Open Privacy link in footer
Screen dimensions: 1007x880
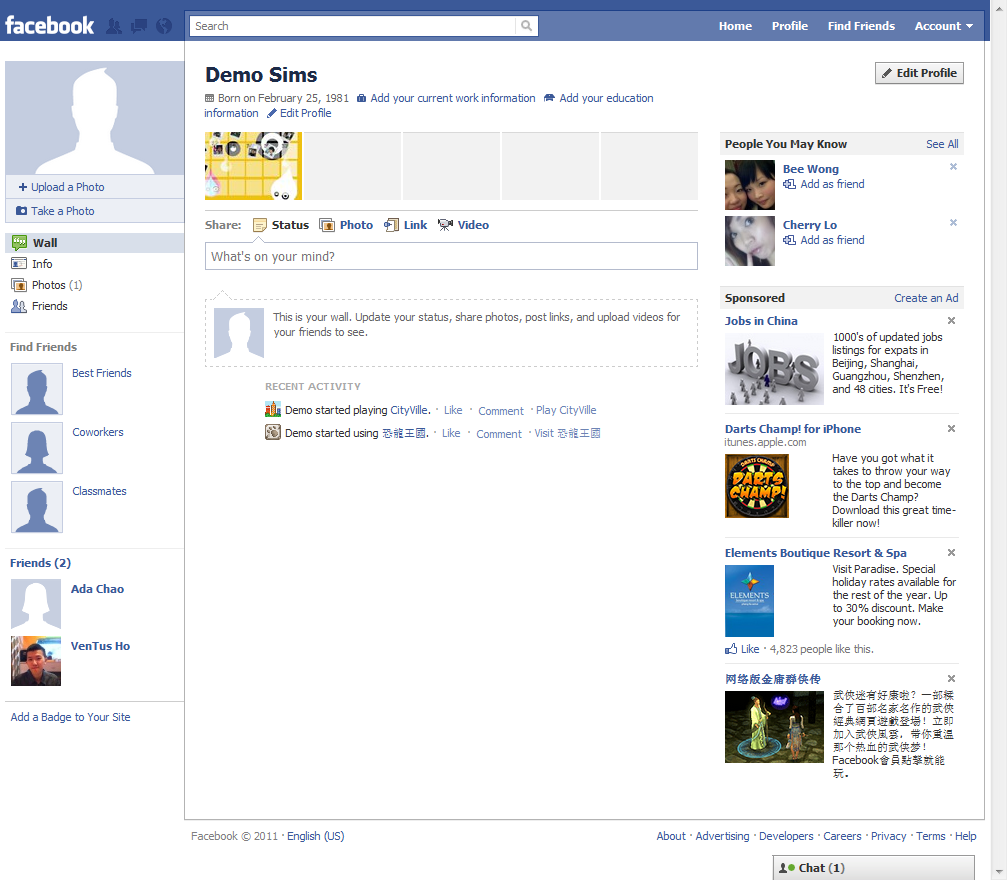(x=888, y=836)
